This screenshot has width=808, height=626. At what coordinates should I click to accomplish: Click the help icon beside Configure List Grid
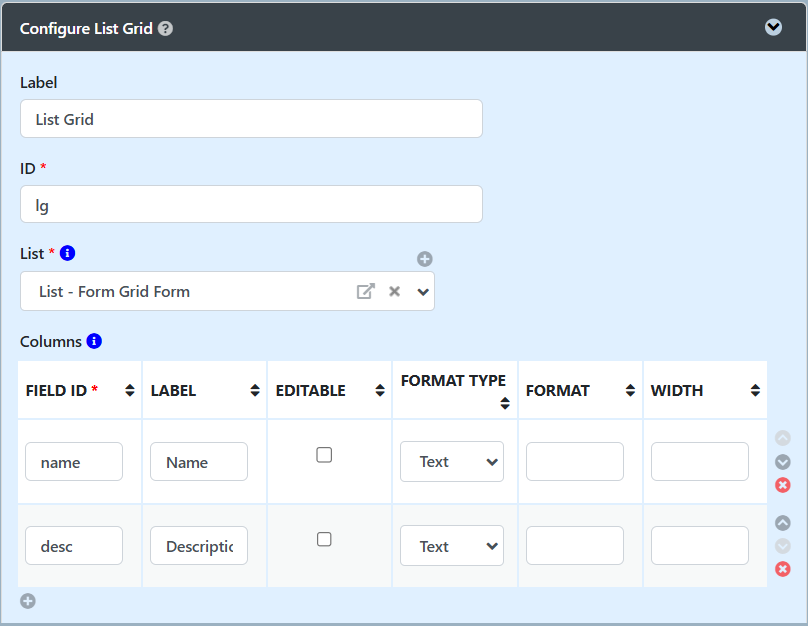click(x=165, y=28)
